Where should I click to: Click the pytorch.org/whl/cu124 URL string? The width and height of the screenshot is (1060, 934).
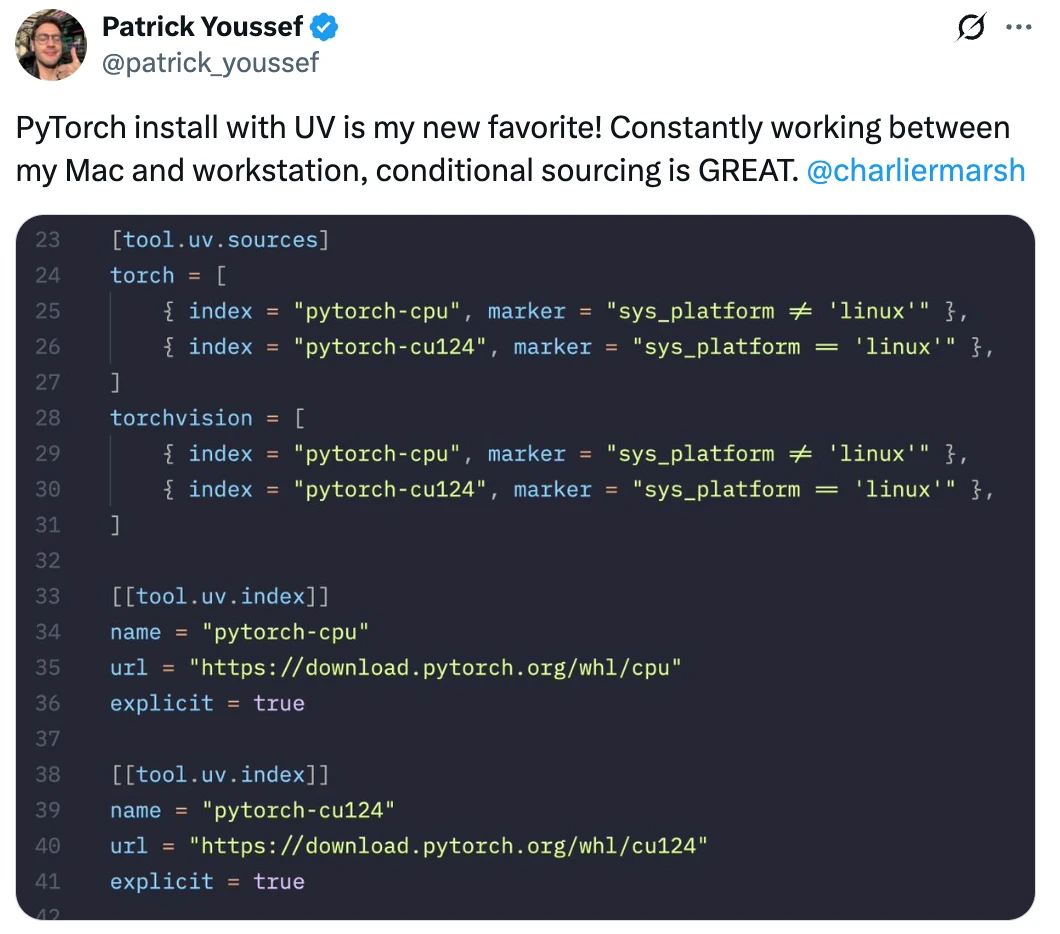pos(448,846)
